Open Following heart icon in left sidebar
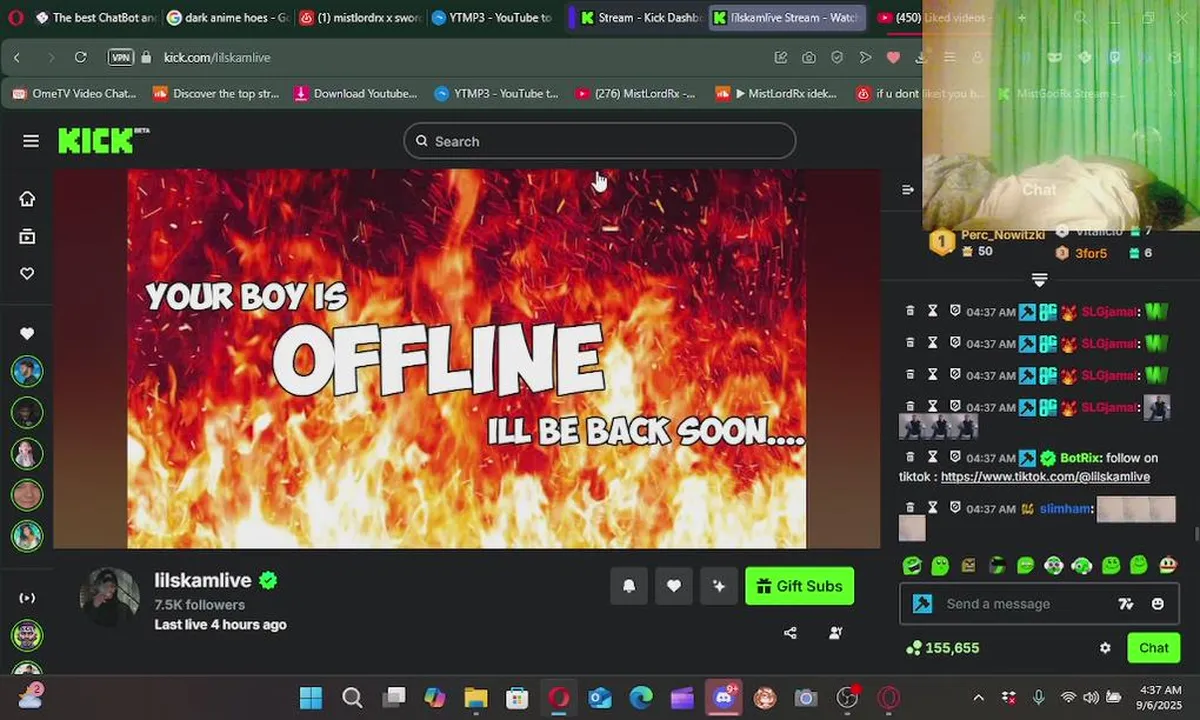The height and width of the screenshot is (720, 1200). click(27, 273)
